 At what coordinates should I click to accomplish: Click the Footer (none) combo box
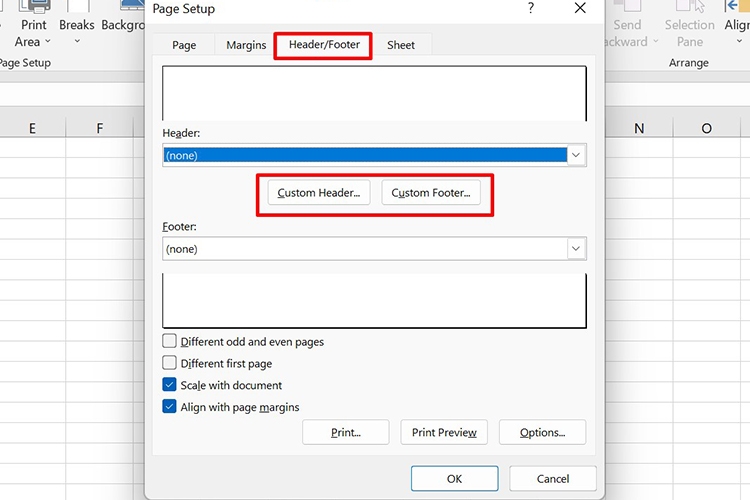374,249
